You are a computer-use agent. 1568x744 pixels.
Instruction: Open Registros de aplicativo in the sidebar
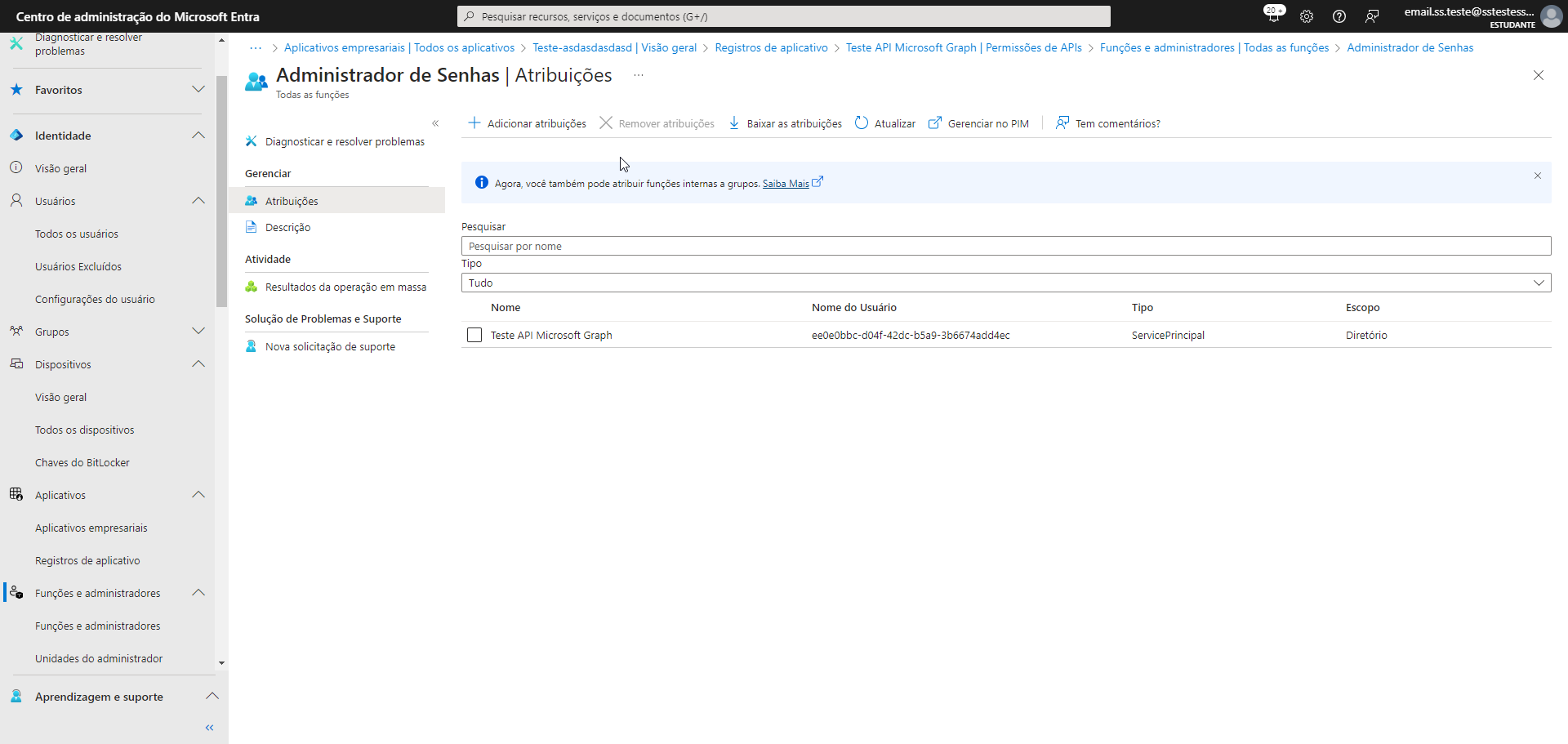(x=87, y=560)
